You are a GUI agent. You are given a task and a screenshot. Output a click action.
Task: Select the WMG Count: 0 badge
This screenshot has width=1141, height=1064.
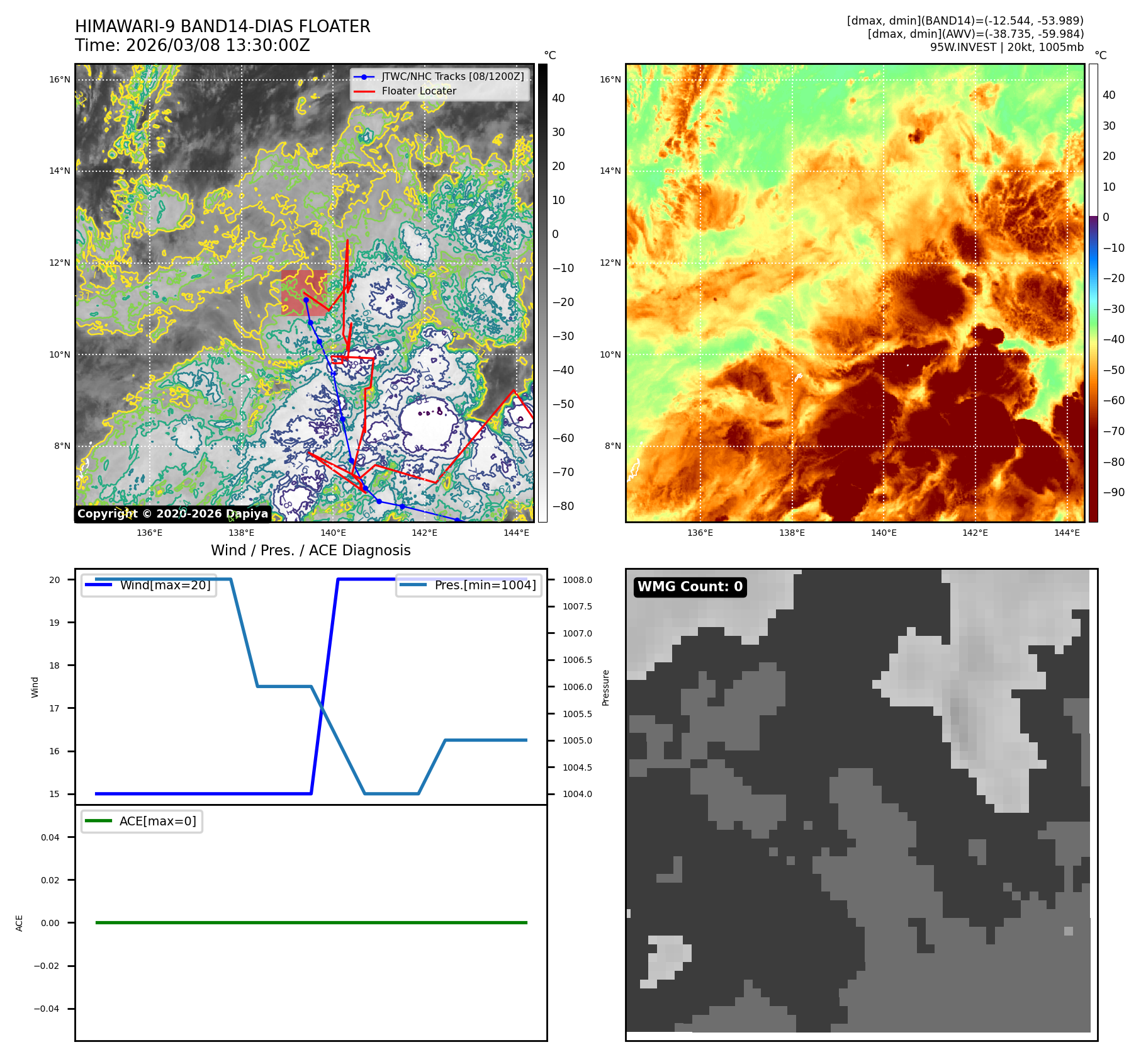click(690, 587)
